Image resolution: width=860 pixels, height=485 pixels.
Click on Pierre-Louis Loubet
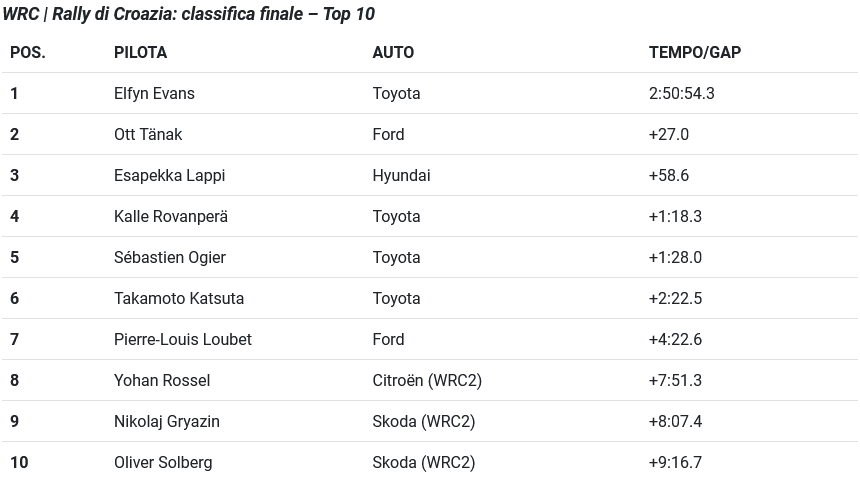coord(183,339)
